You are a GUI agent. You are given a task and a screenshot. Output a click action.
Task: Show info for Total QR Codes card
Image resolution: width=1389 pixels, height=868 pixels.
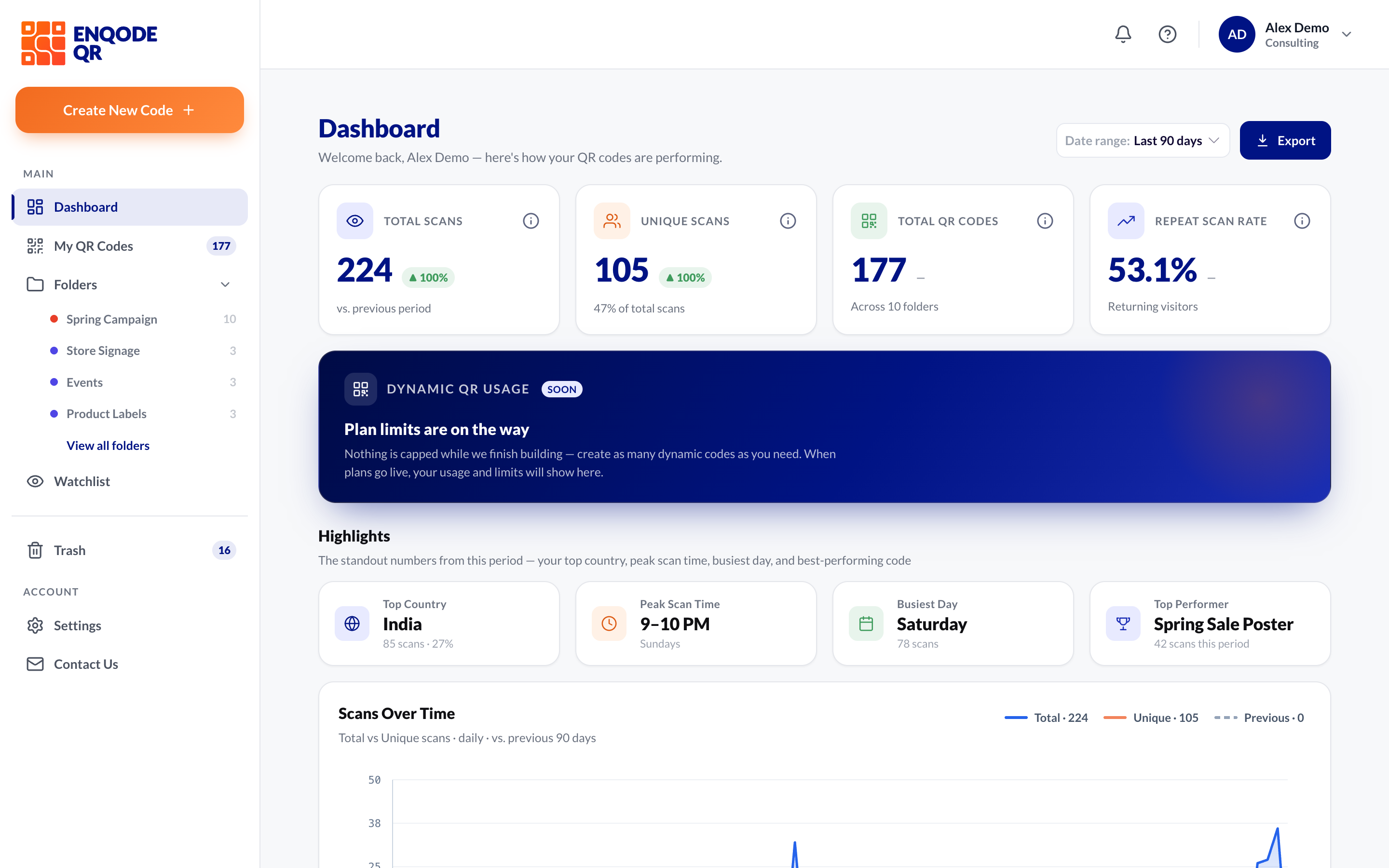point(1045,221)
